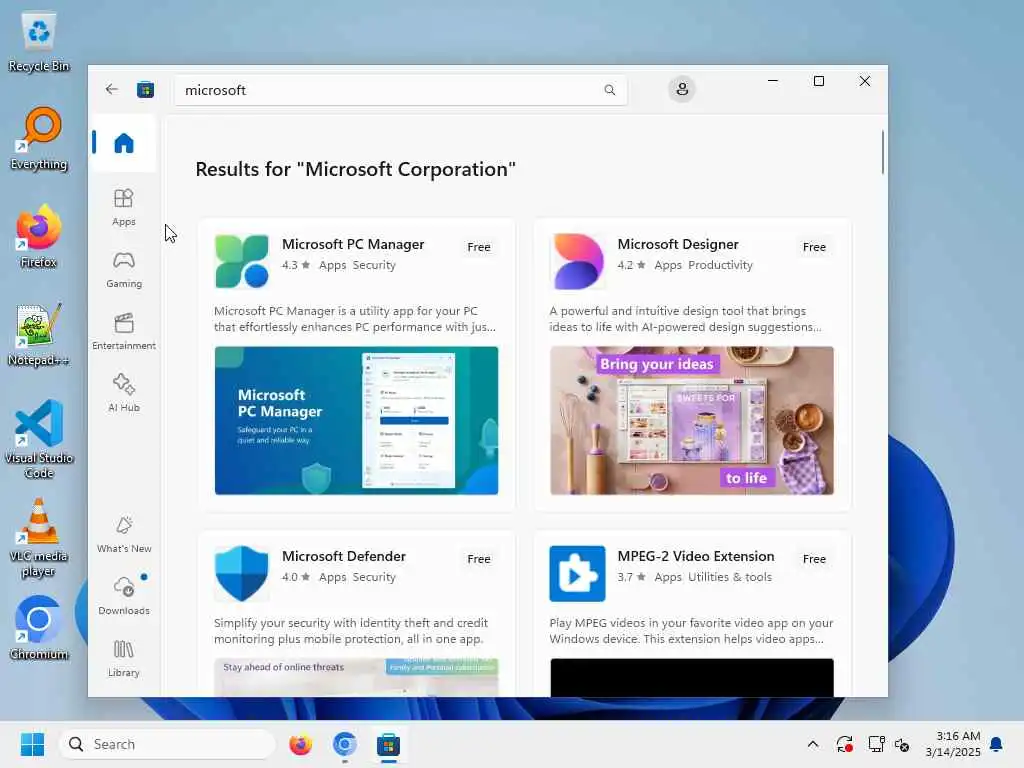Click the muted volume tray icon
The image size is (1024, 768).
tap(902, 744)
